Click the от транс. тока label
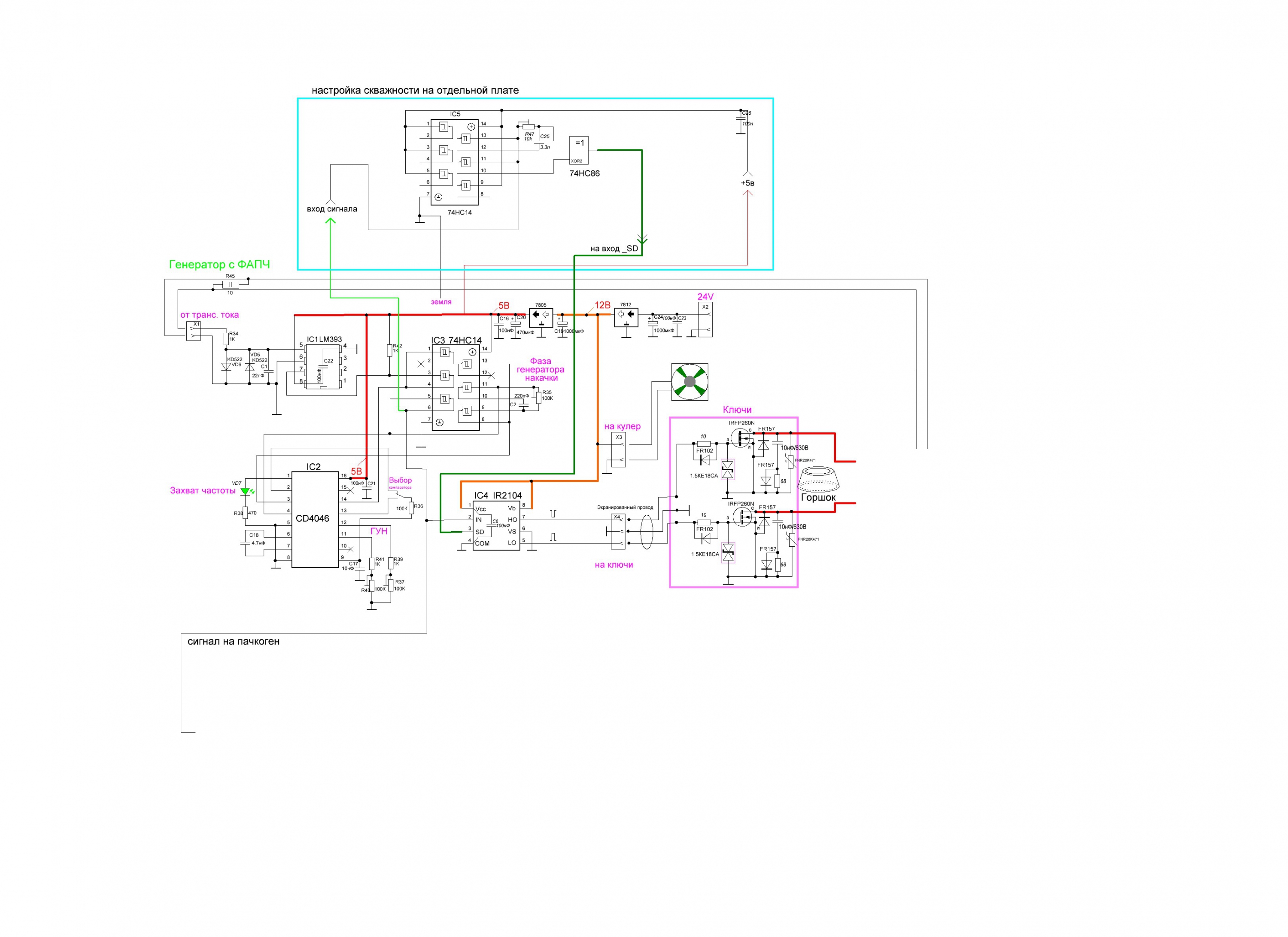1288x937 pixels. [x=210, y=315]
